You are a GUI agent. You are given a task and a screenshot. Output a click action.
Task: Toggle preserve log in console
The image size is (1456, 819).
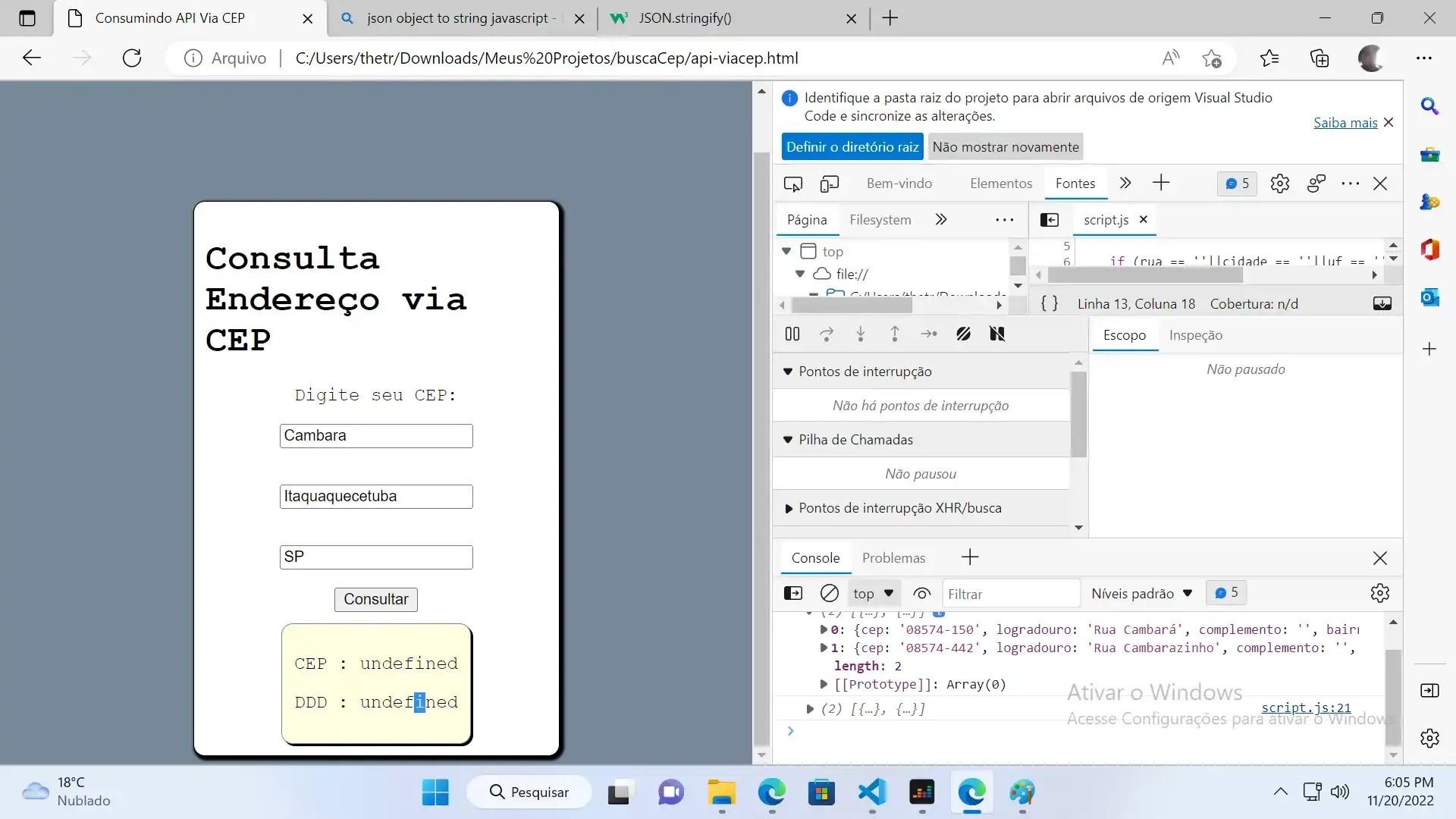coord(921,593)
